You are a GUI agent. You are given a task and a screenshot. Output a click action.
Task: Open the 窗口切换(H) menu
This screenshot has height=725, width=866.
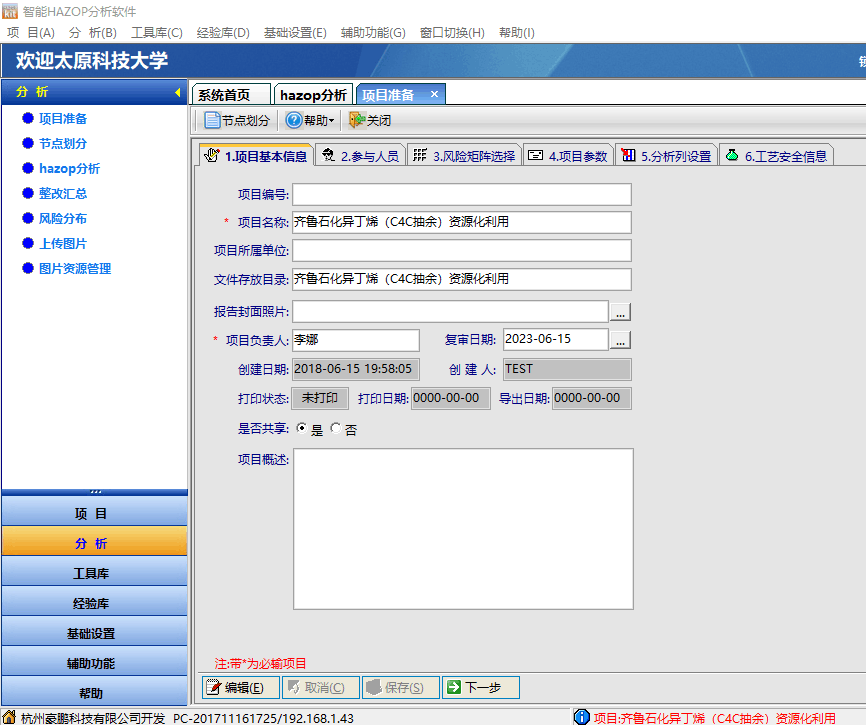coord(452,33)
